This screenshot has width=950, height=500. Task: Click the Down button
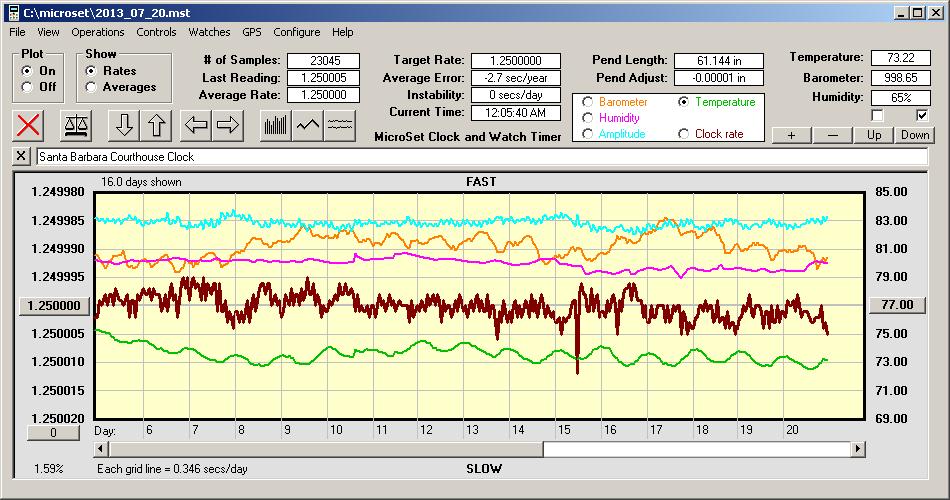click(915, 135)
